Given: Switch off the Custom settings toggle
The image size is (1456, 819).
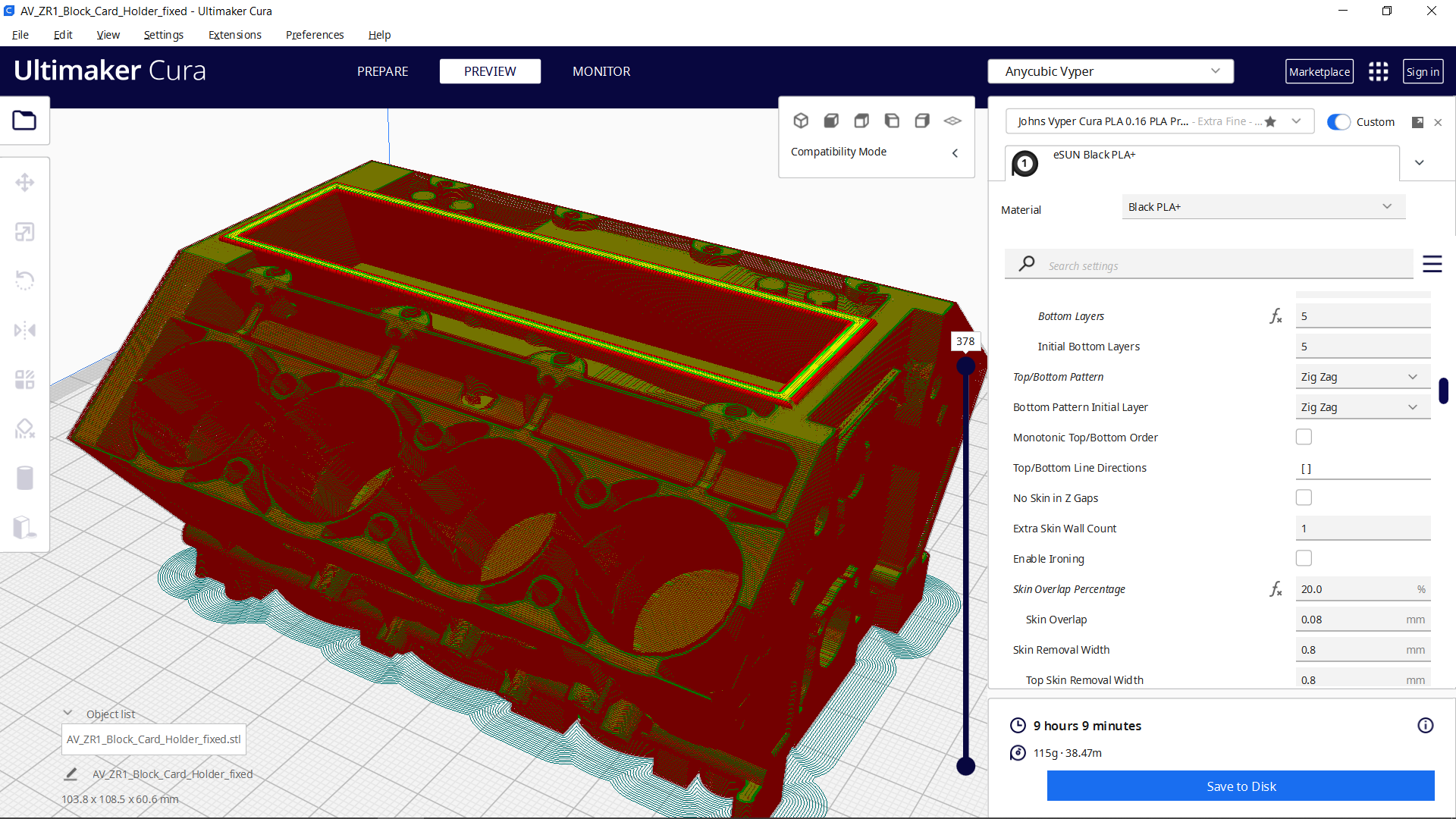Looking at the screenshot, I should pyautogui.click(x=1339, y=121).
